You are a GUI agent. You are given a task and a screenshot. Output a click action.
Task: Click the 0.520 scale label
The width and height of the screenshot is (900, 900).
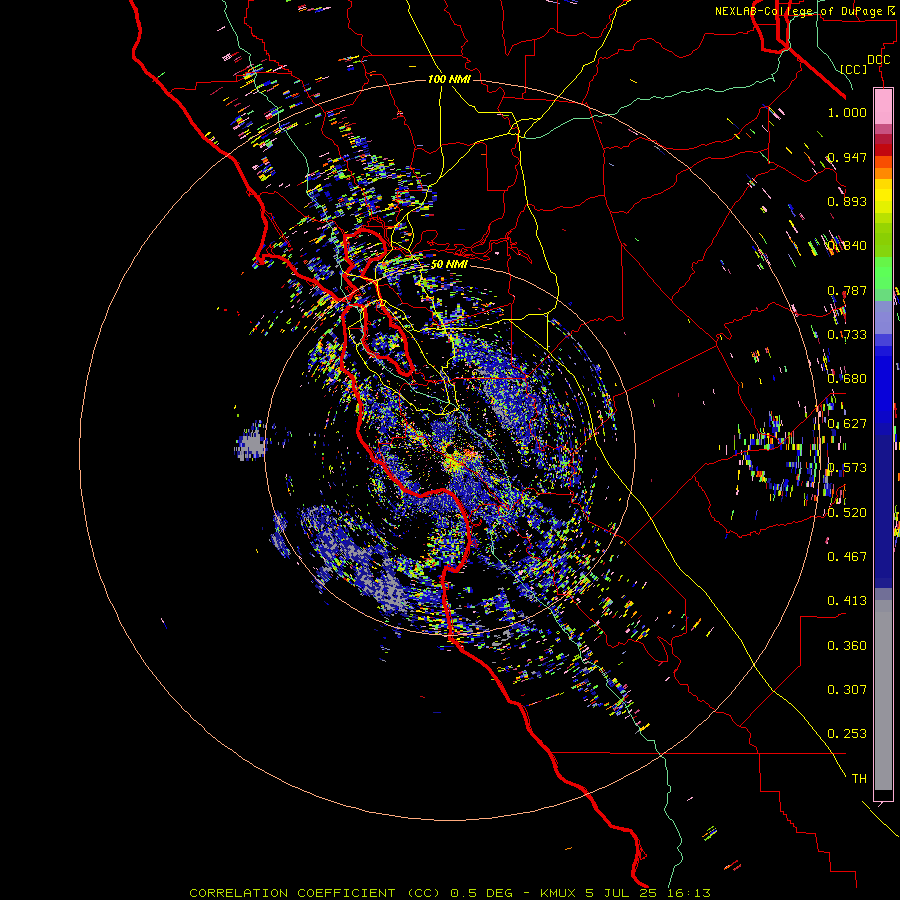click(x=847, y=512)
